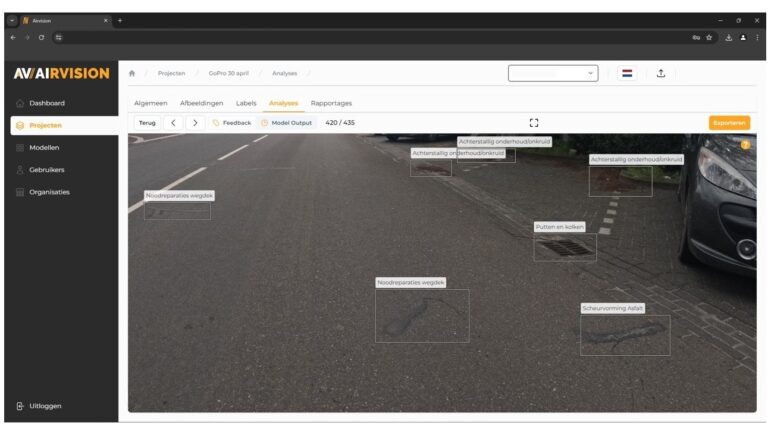Select the Airvision browser tab
The height and width of the screenshot is (432, 768).
[65, 21]
